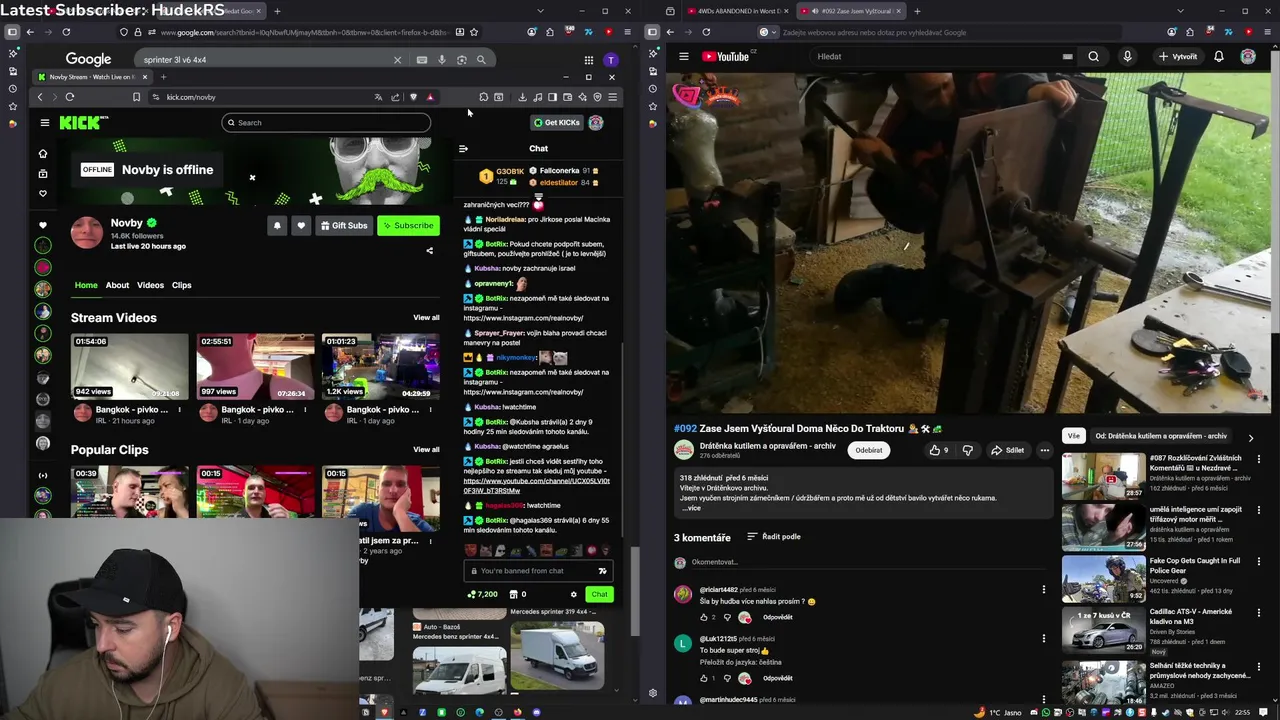Open video more actions menu
This screenshot has width=1280, height=720.
coord(1044,450)
